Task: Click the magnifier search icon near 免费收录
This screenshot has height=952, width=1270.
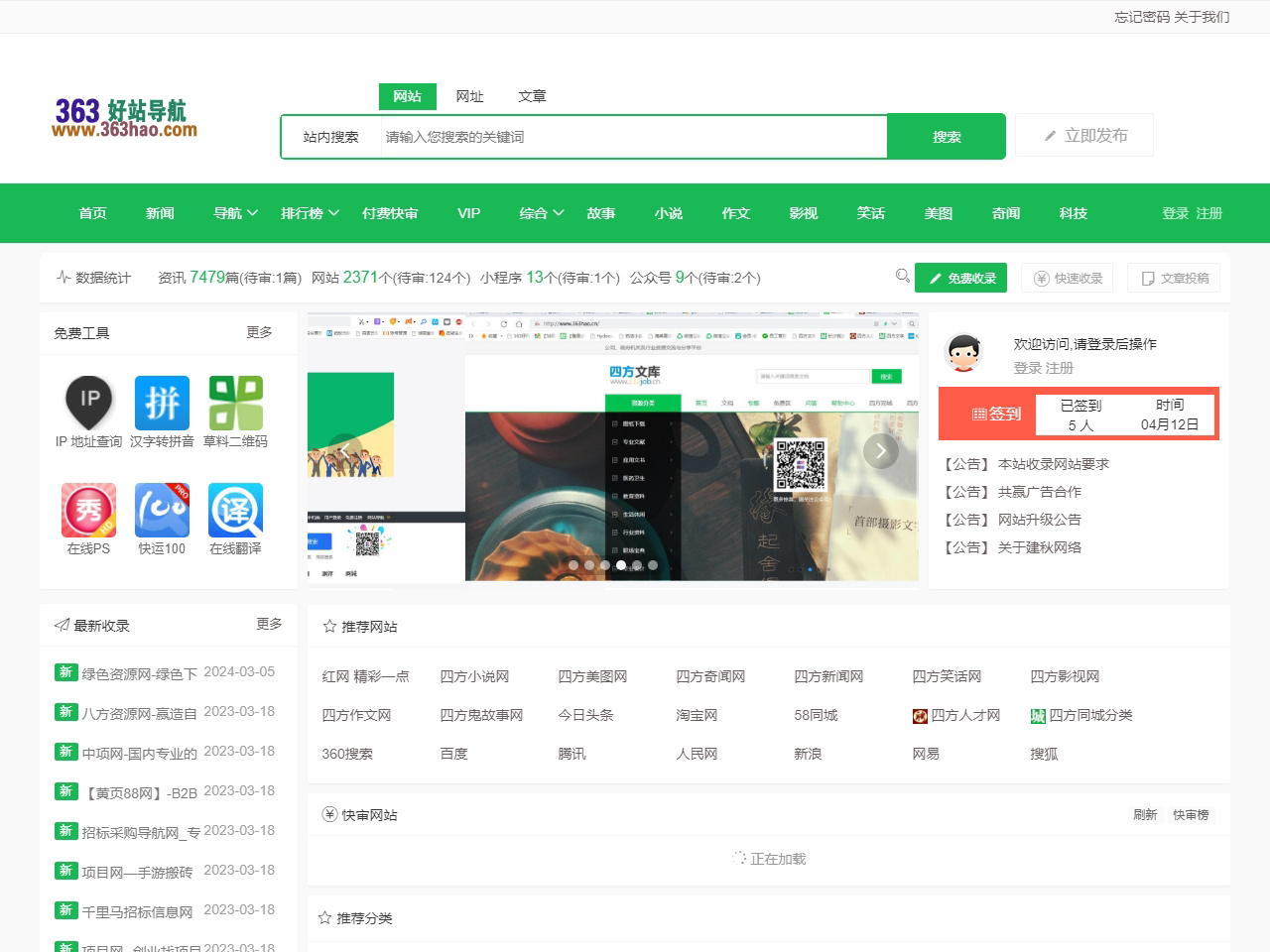Action: [x=902, y=277]
